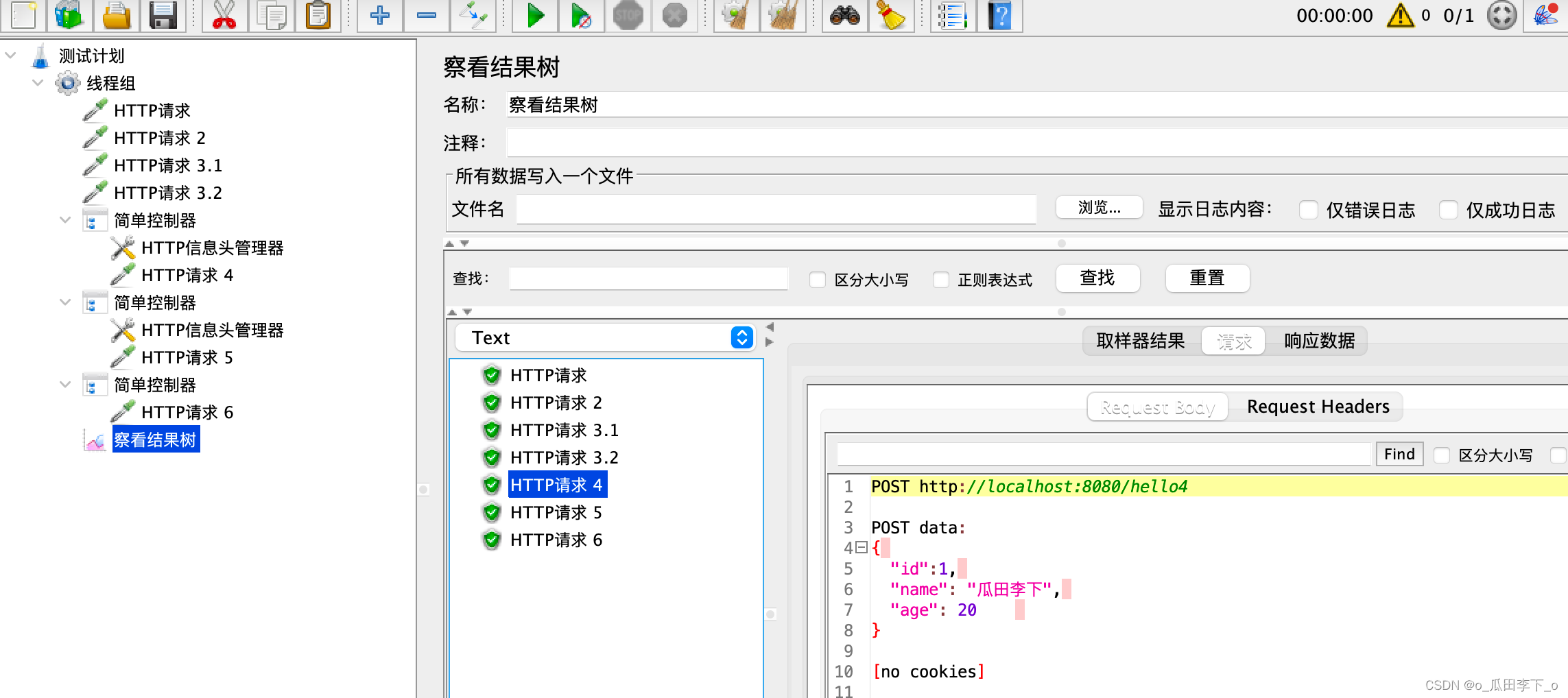This screenshot has width=1568, height=698.
Task: Enable 区分大小写 next to search field
Action: point(818,279)
